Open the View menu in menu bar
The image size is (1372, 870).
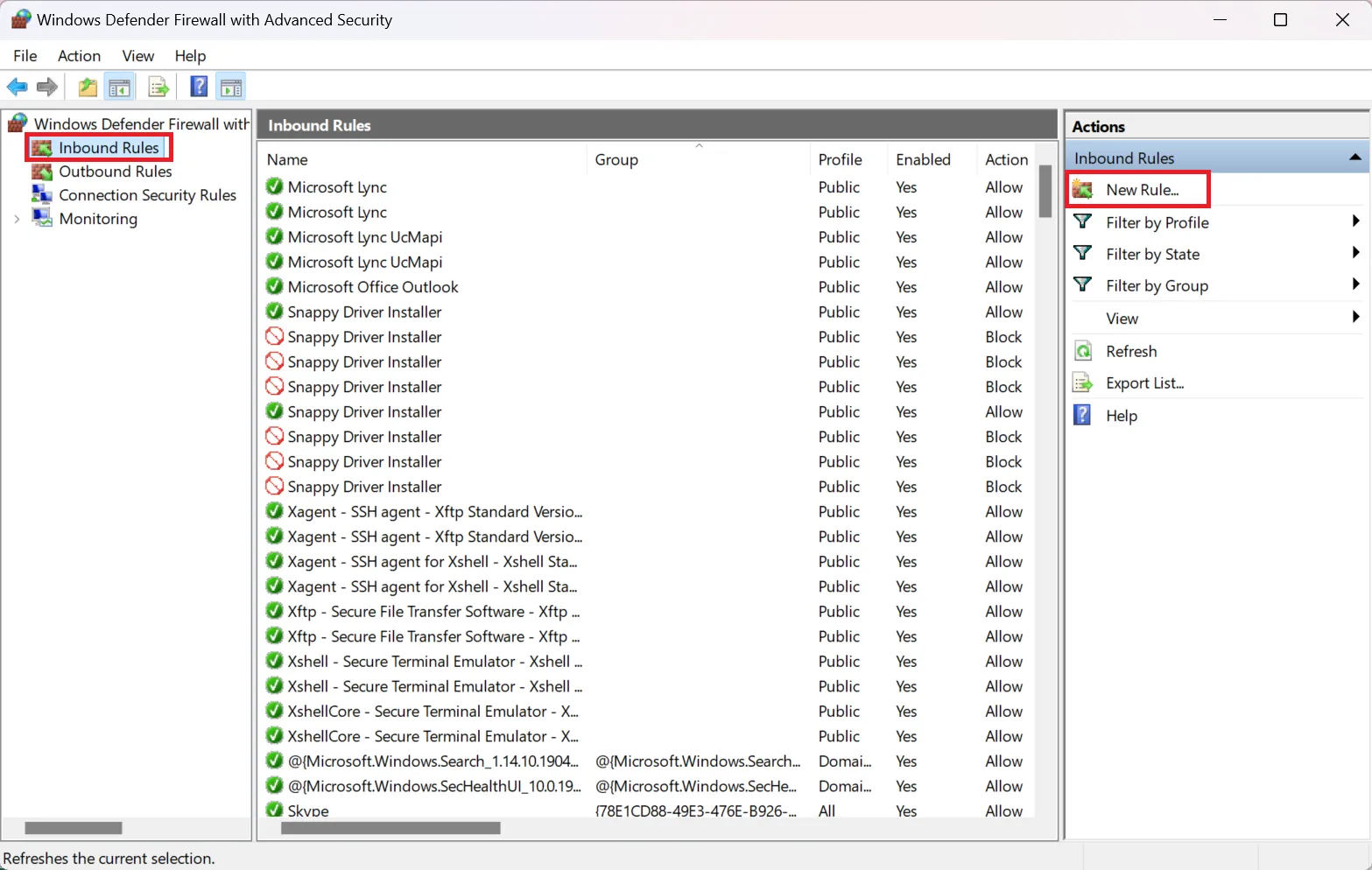click(x=137, y=56)
